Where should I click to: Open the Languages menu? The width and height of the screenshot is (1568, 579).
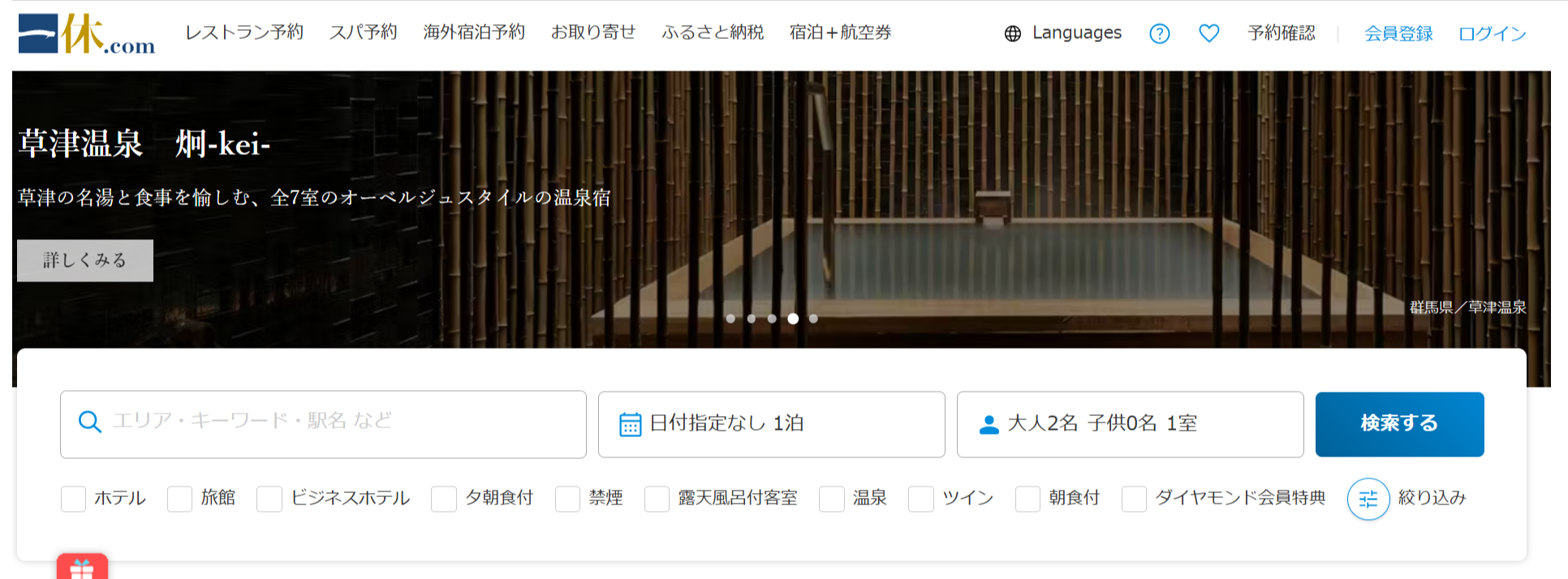pos(1063,33)
